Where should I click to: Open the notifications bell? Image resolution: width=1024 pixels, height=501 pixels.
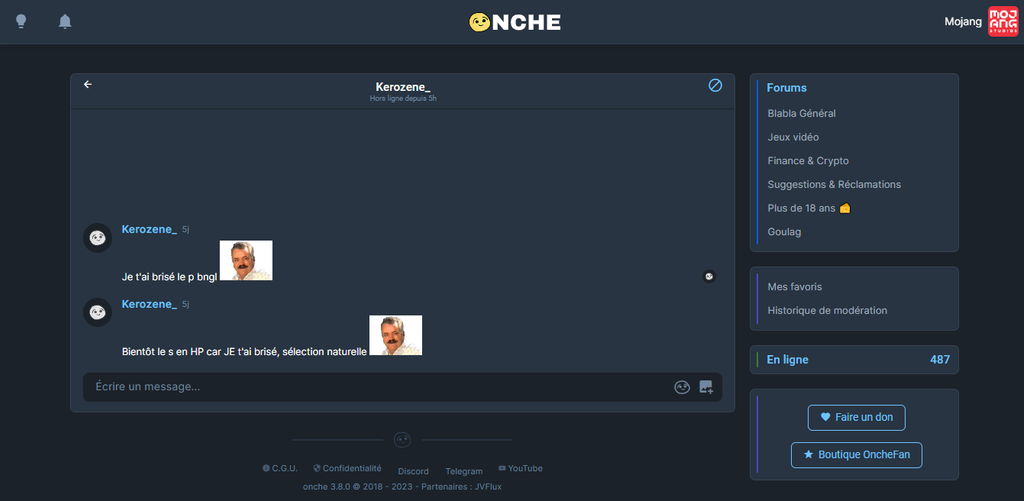tap(65, 22)
